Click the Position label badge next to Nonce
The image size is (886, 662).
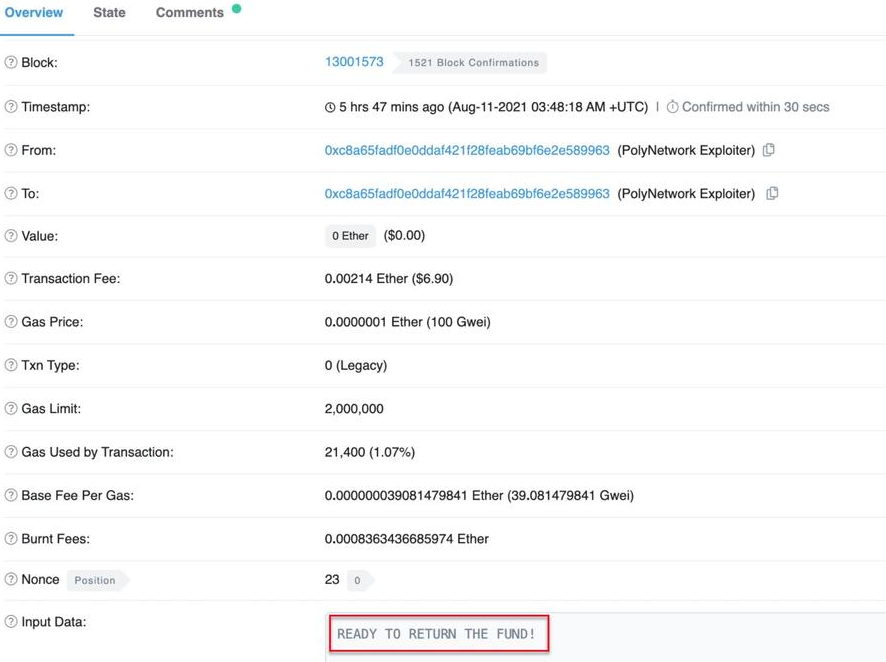(x=97, y=581)
